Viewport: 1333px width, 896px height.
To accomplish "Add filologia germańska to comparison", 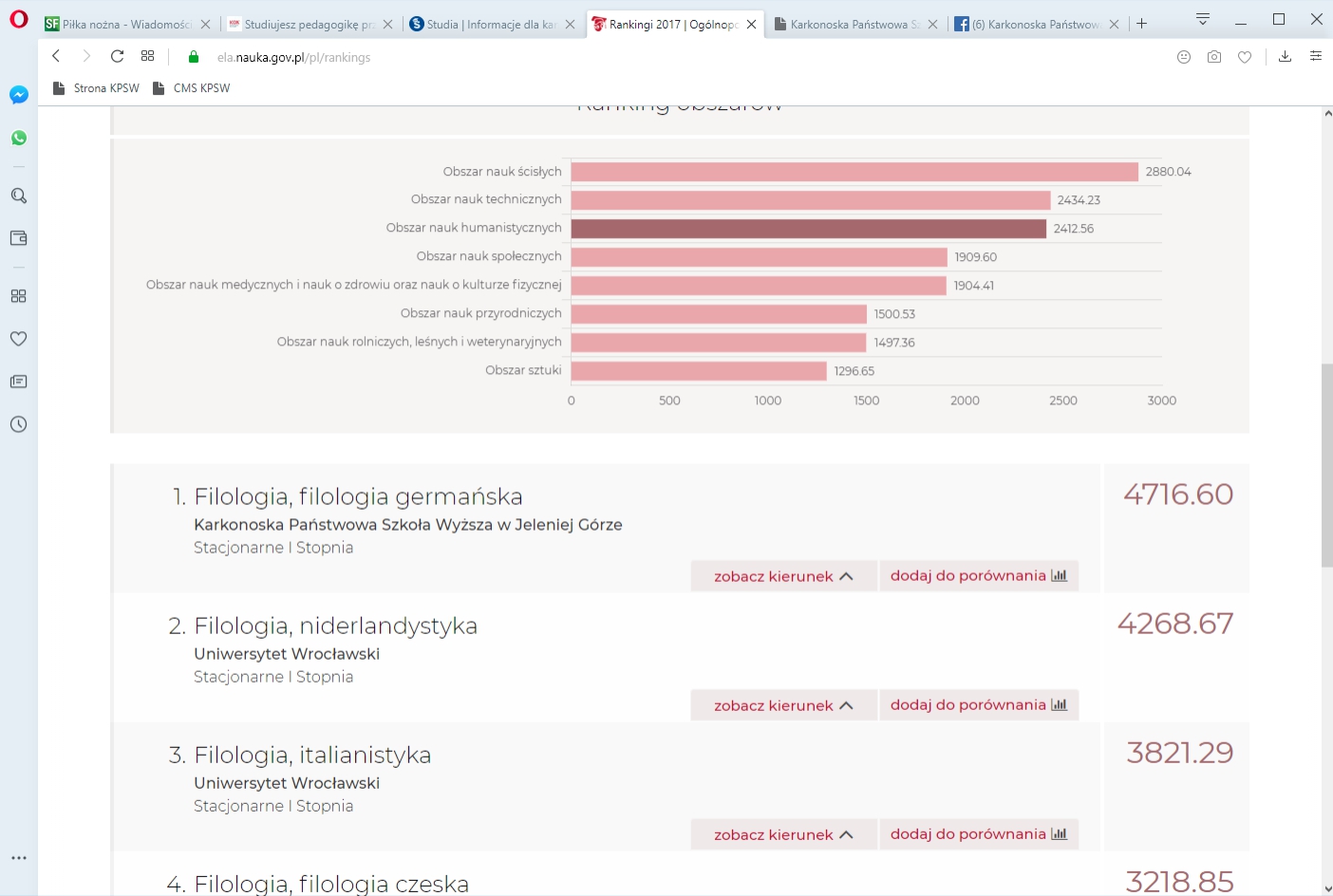I will 979,575.
